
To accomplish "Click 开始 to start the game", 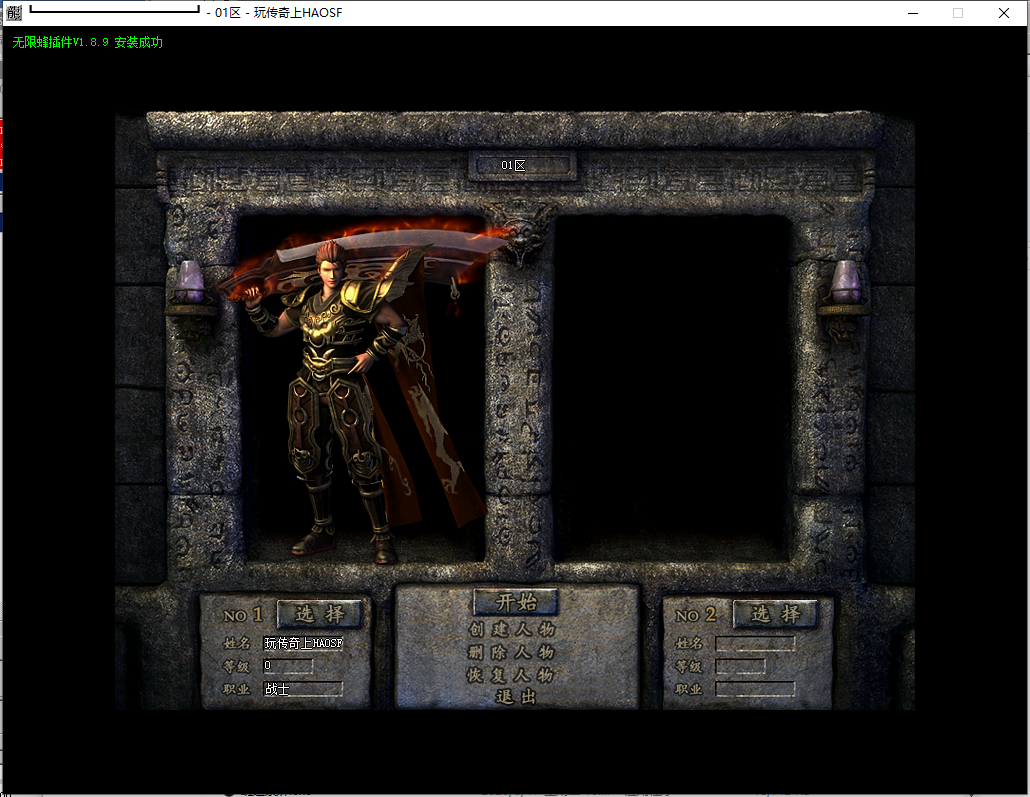I will [x=516, y=602].
